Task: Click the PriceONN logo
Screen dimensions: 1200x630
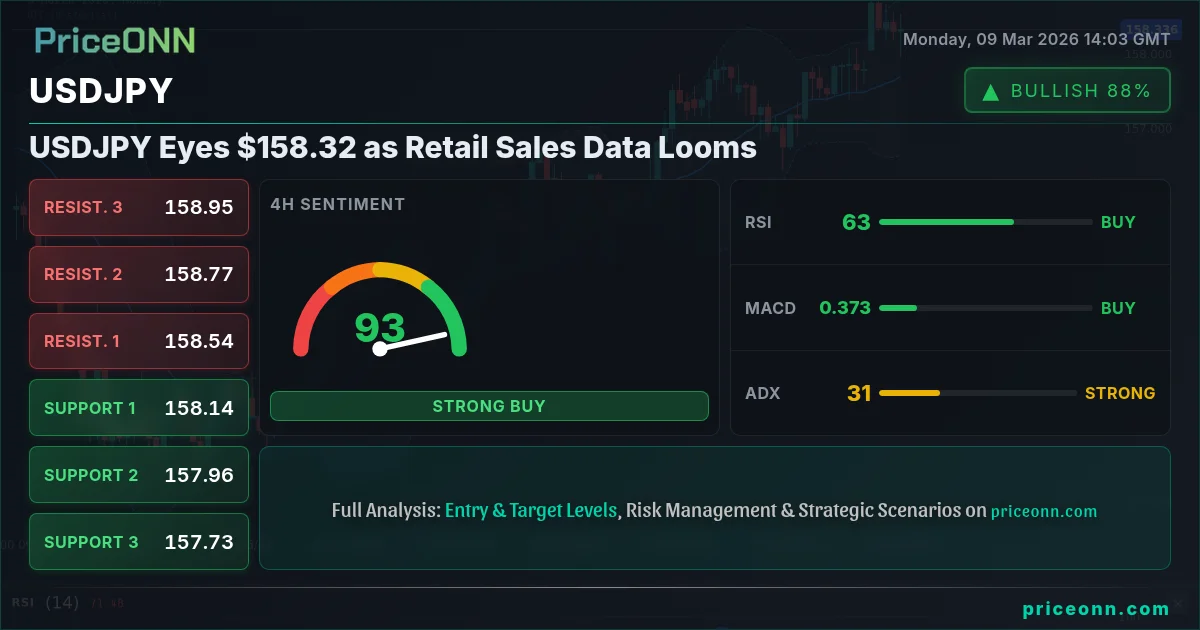Action: tap(115, 40)
